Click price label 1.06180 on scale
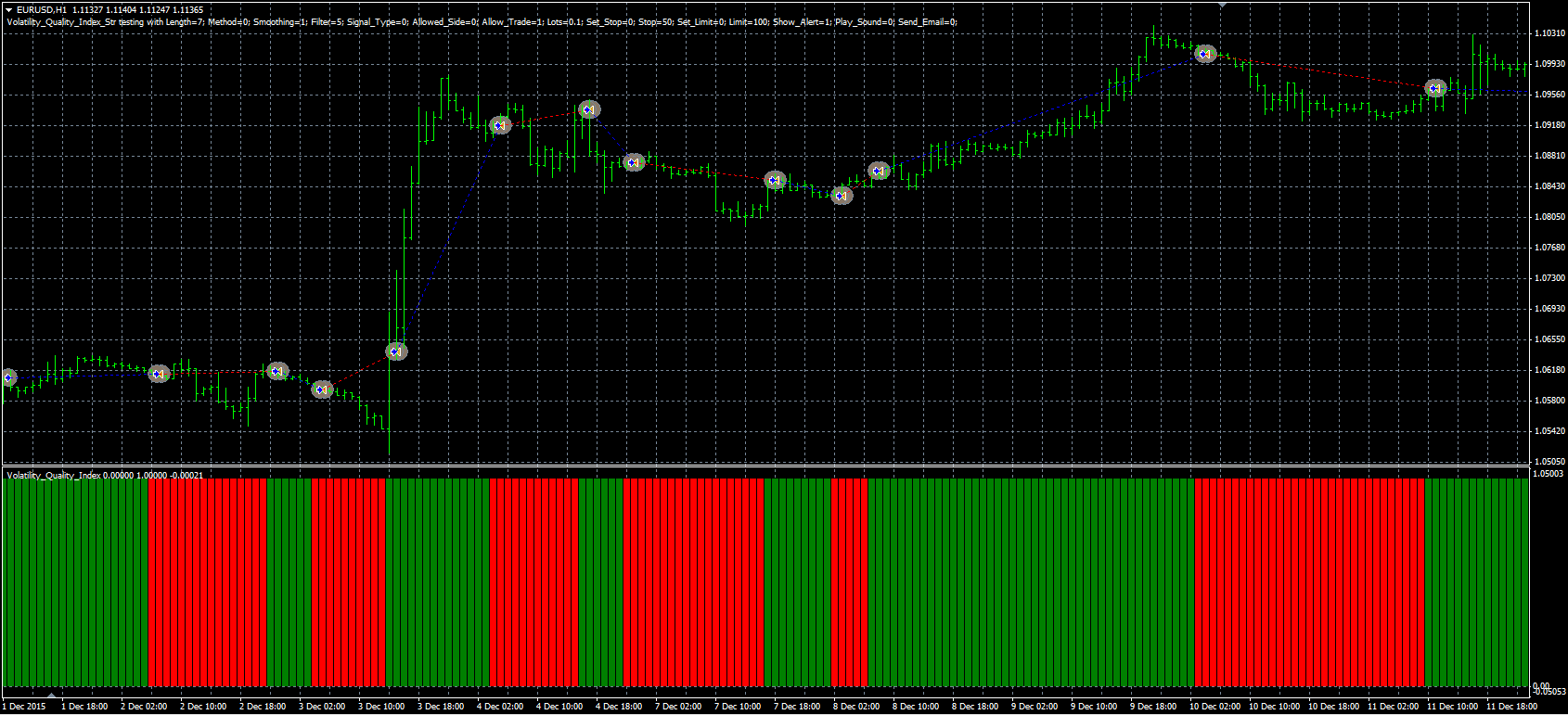This screenshot has height=715, width=1568. click(x=1550, y=370)
